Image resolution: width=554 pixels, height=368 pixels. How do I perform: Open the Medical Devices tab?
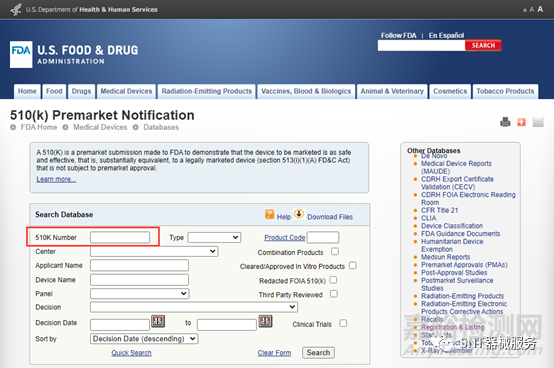pos(126,91)
